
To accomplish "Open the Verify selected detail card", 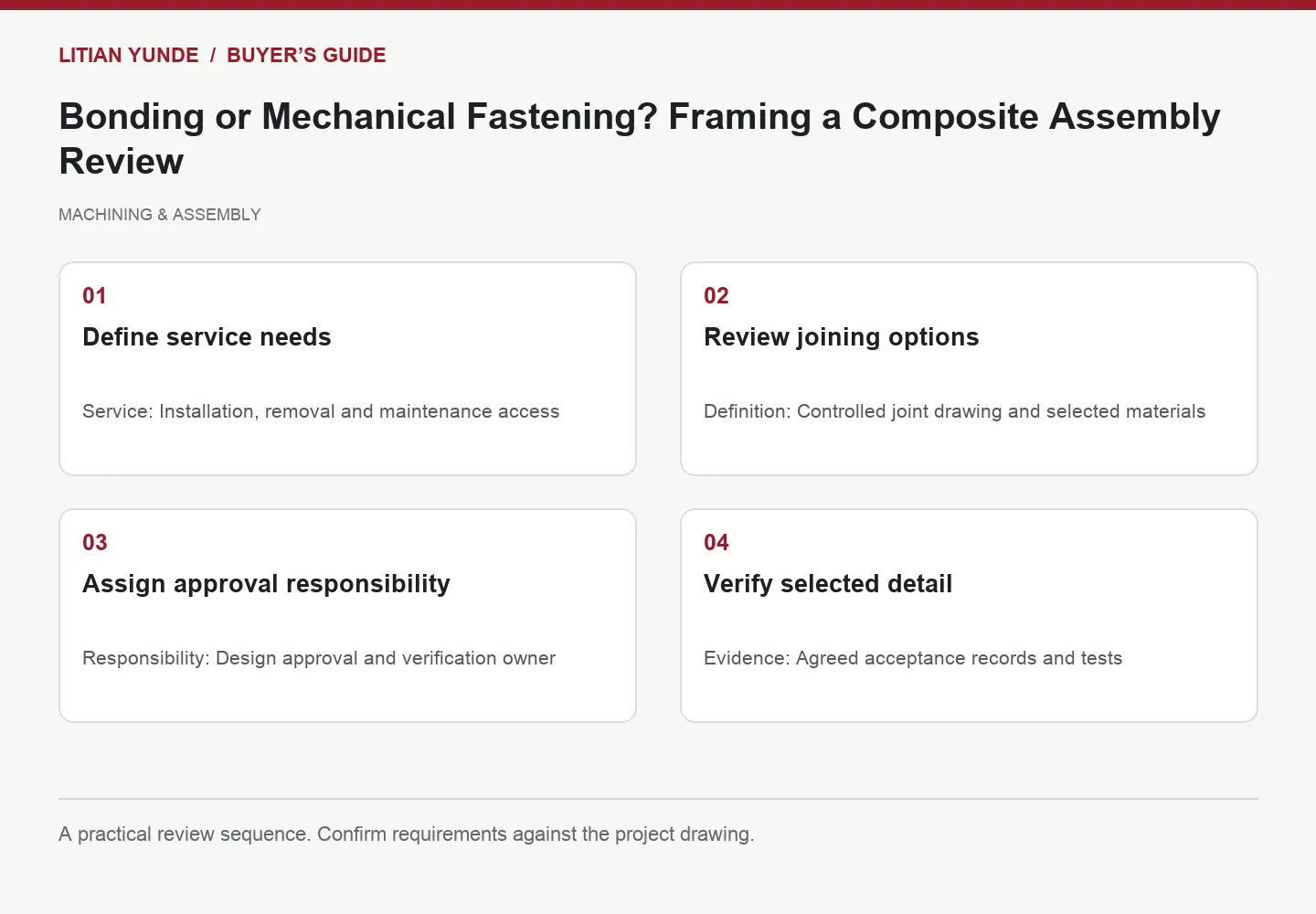I will (x=969, y=616).
